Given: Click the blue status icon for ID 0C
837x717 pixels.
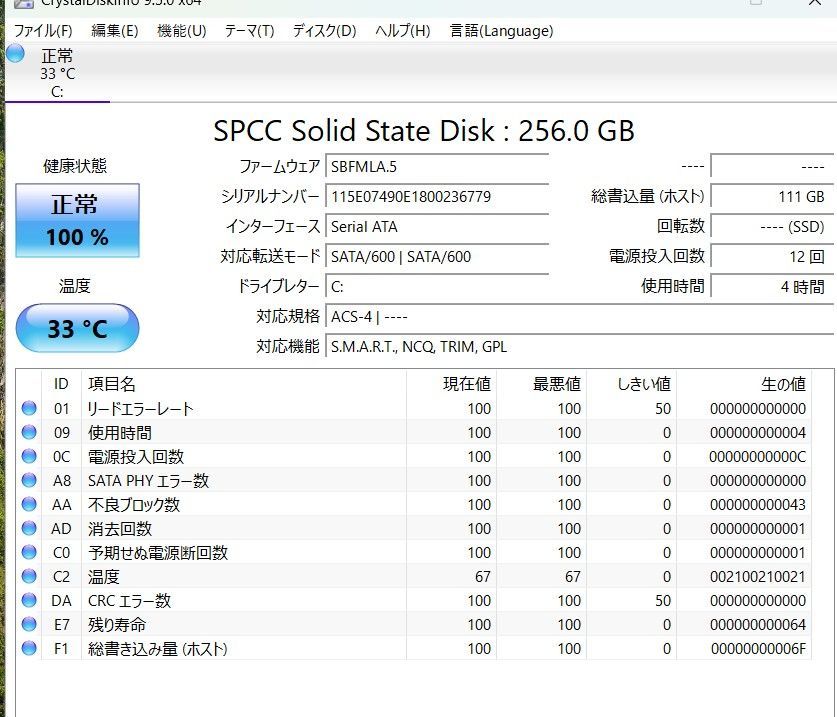Looking at the screenshot, I should (x=29, y=456).
